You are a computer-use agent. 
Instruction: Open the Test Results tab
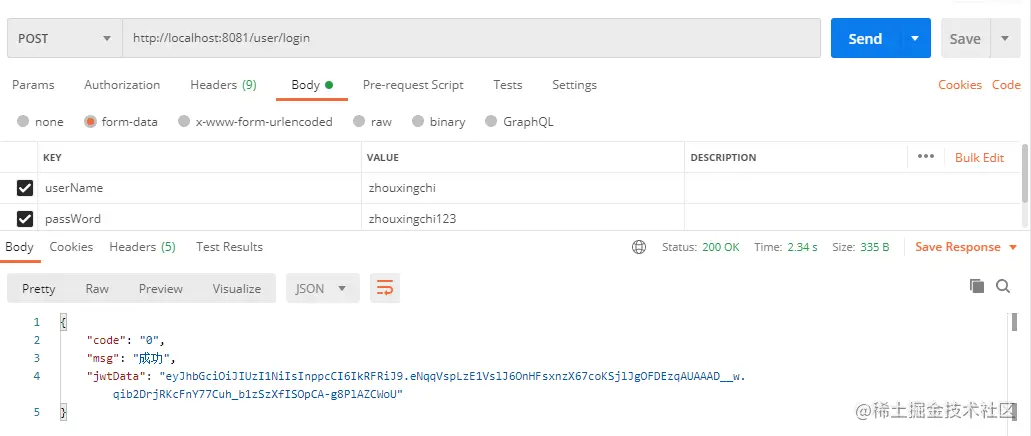[x=229, y=247]
